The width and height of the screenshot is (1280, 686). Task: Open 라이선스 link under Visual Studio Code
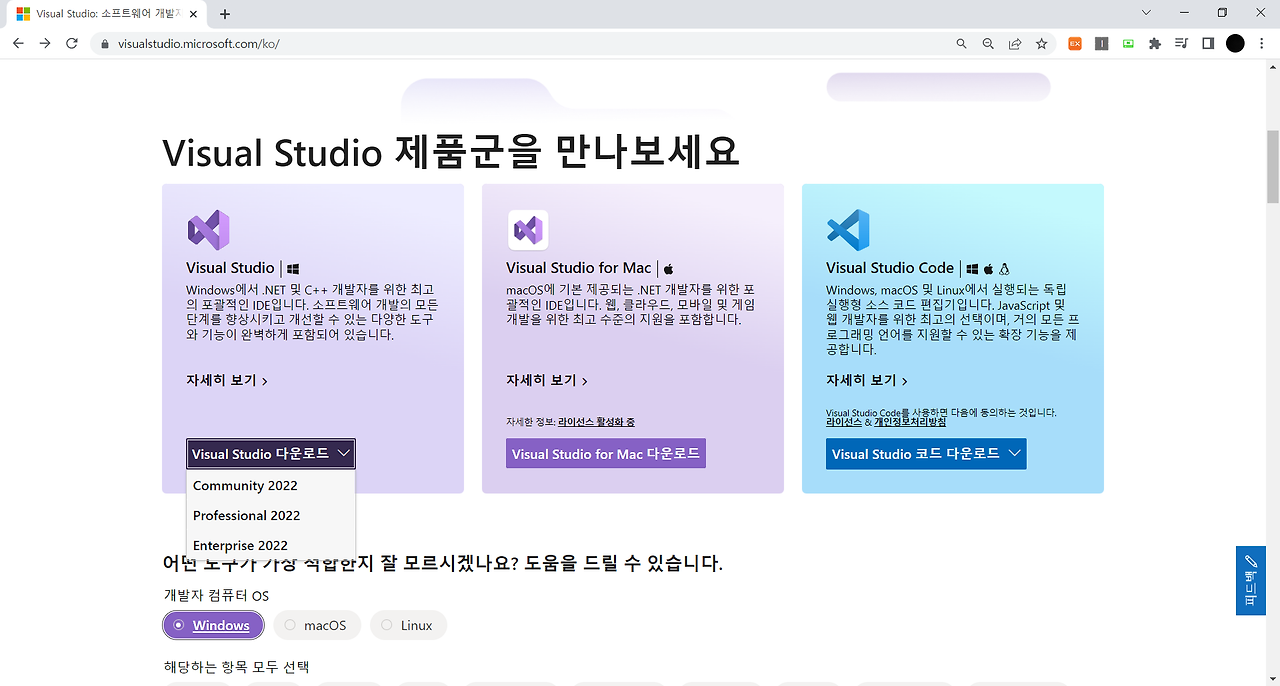pyautogui.click(x=843, y=422)
